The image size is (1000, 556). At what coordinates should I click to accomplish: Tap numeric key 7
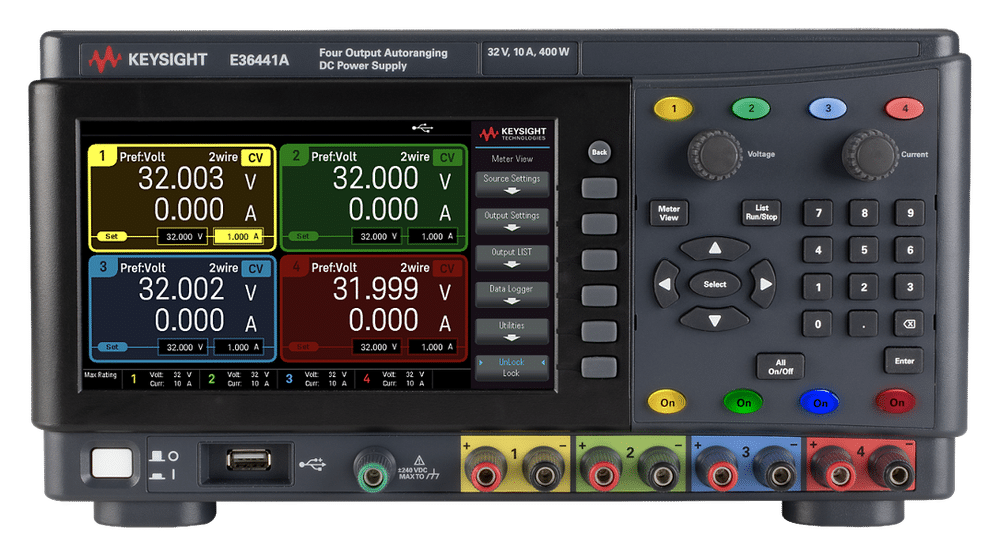[818, 213]
